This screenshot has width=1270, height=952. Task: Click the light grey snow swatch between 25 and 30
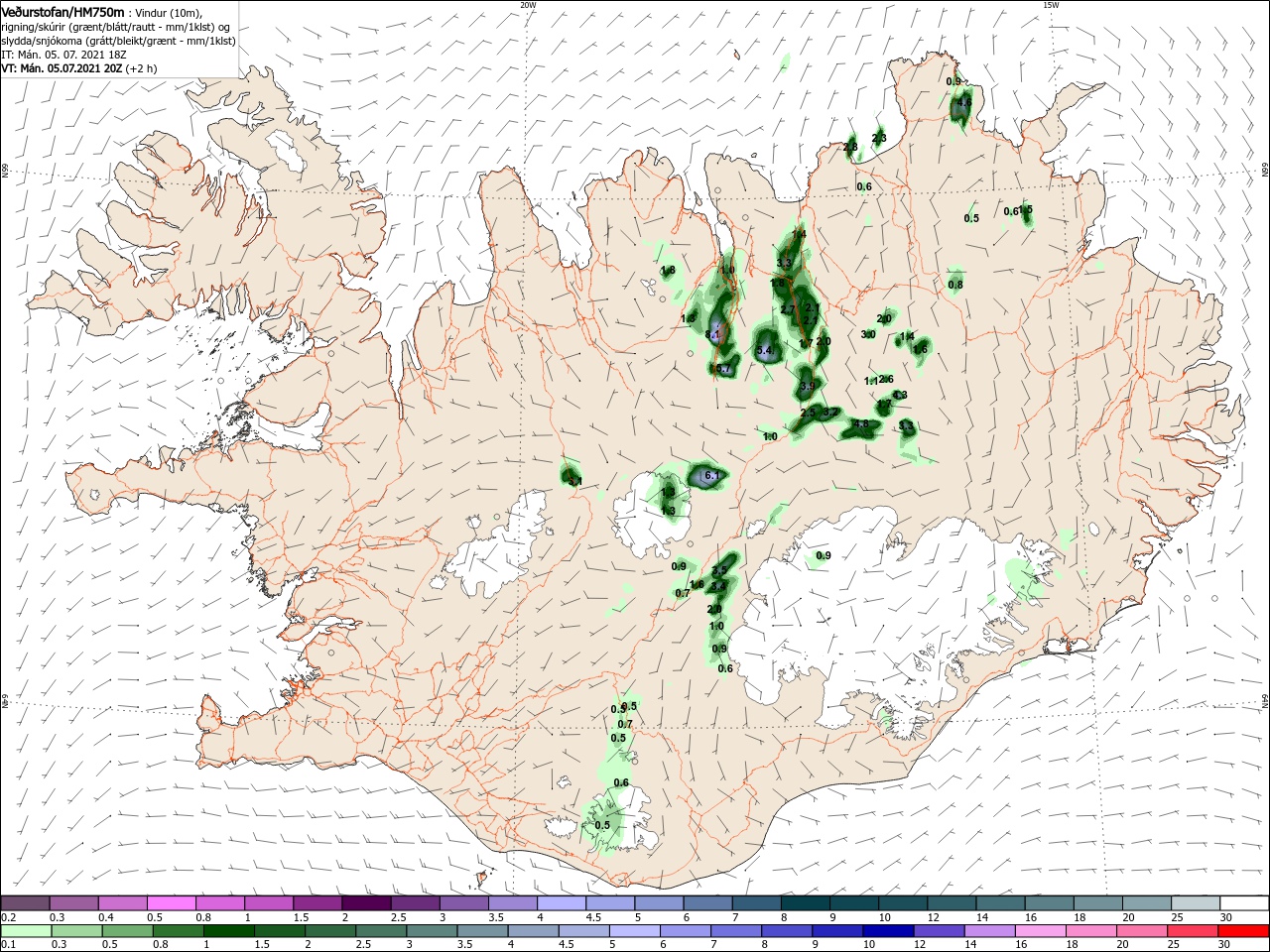point(1196,903)
